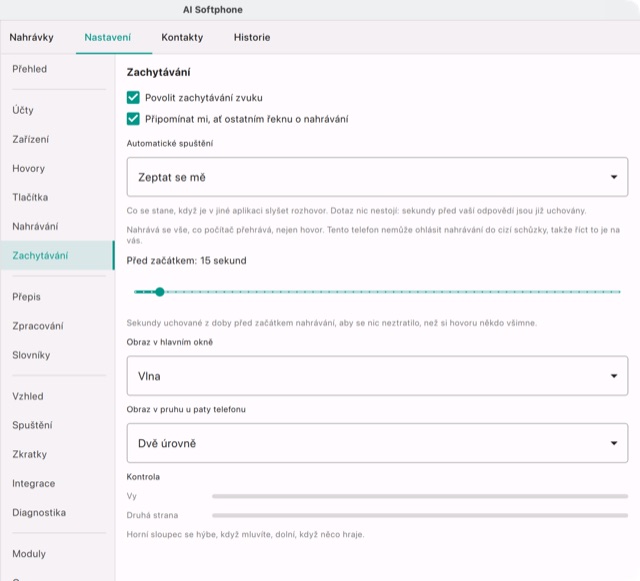Click the Zachytávání section heading
The height and width of the screenshot is (581, 640).
(x=158, y=72)
